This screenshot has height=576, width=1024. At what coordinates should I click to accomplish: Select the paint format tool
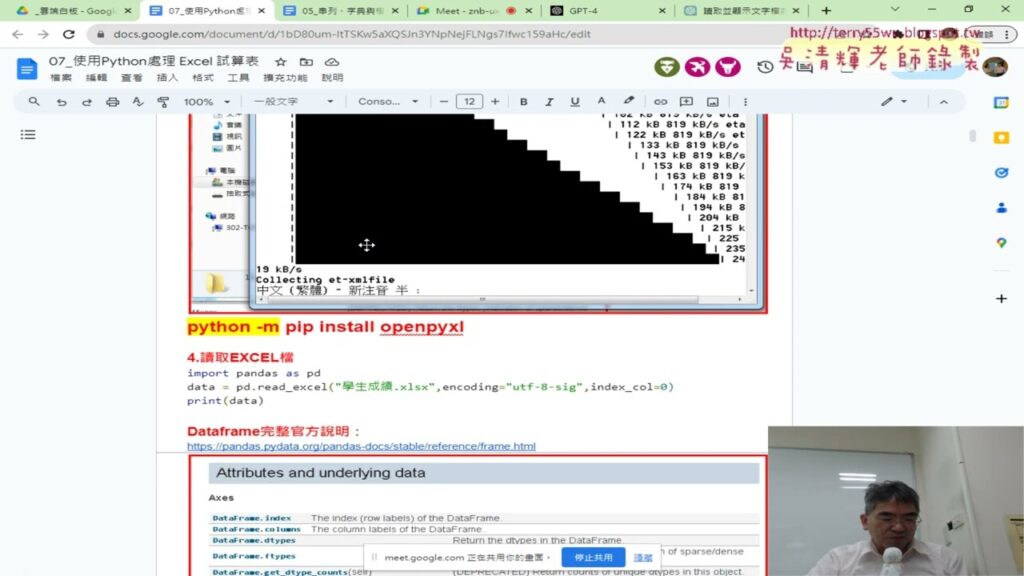coord(162,101)
